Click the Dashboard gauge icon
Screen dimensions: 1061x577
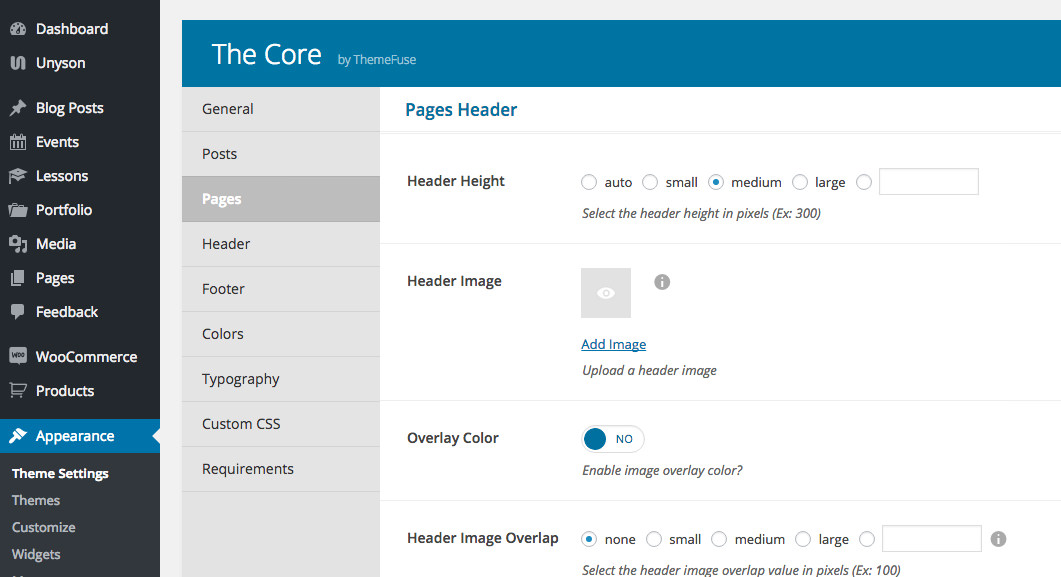(18, 28)
